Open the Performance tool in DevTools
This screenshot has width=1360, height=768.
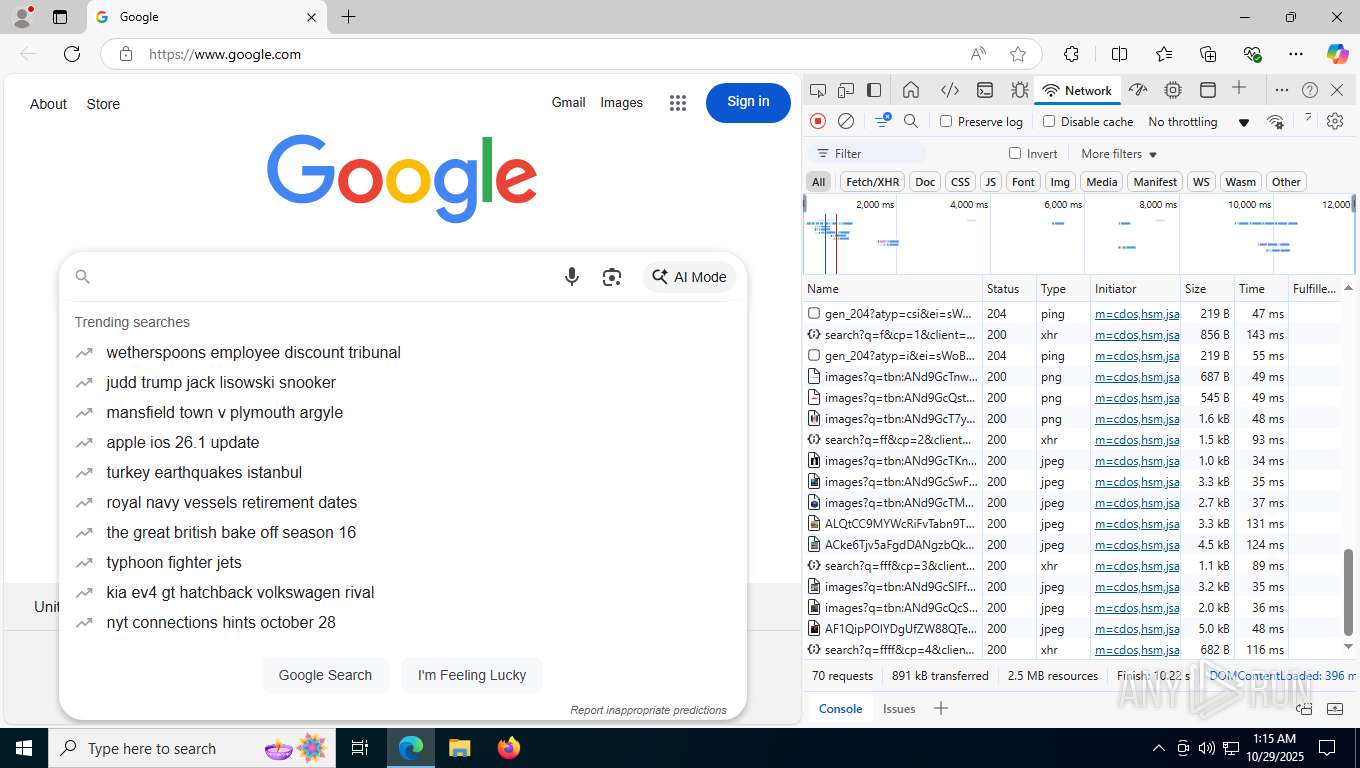pyautogui.click(x=1138, y=90)
